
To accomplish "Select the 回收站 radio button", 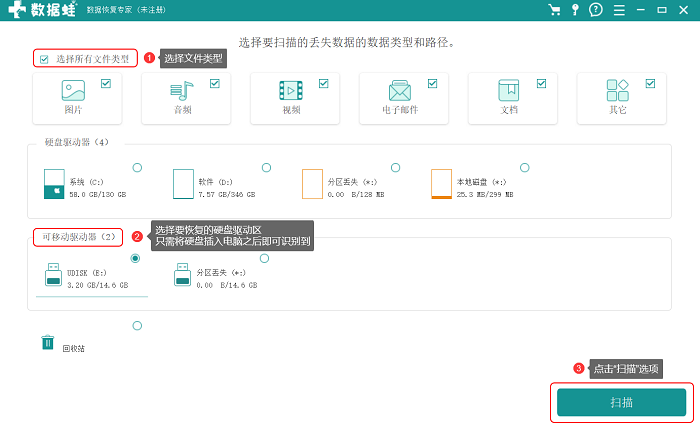I will coord(137,325).
